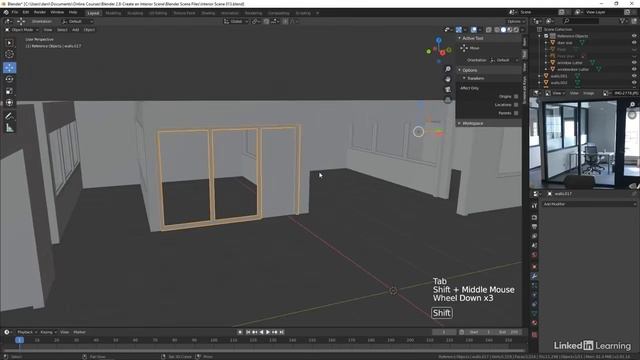Open the Material properties tab icon
Image resolution: width=640 pixels, height=360 pixels.
tap(534, 323)
